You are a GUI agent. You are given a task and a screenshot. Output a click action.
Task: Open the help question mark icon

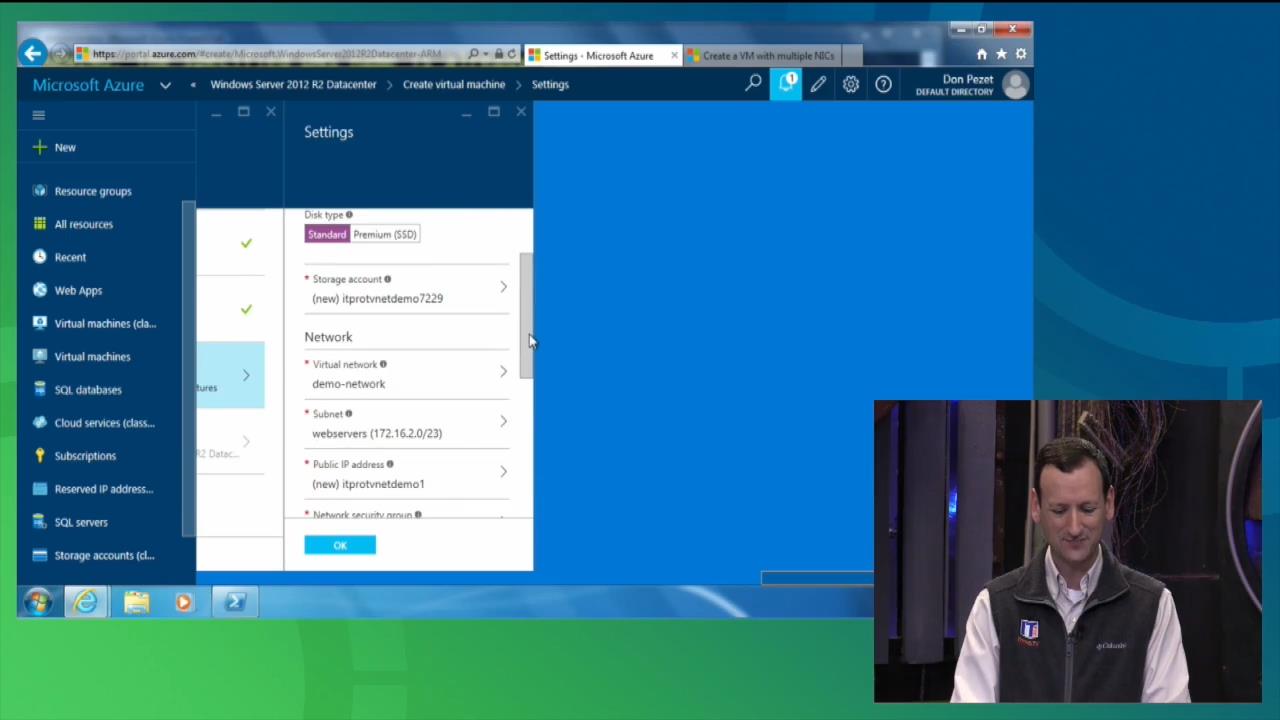tap(883, 85)
